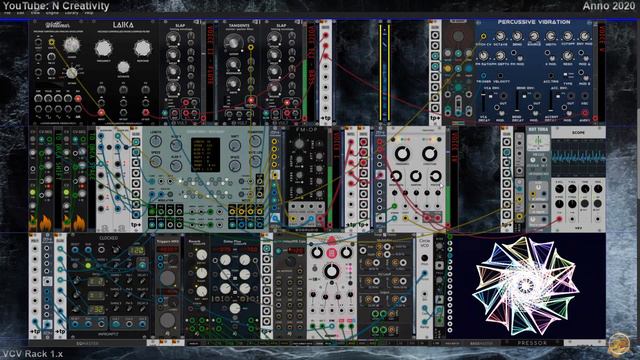
Task: Click the octave selector knob on the oscillator left of LAIKA
Action: click(x=72, y=73)
